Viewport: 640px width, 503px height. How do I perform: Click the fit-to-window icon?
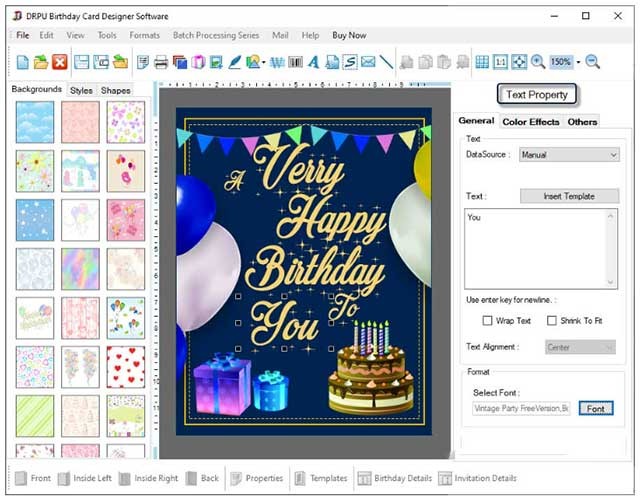pyautogui.click(x=519, y=62)
